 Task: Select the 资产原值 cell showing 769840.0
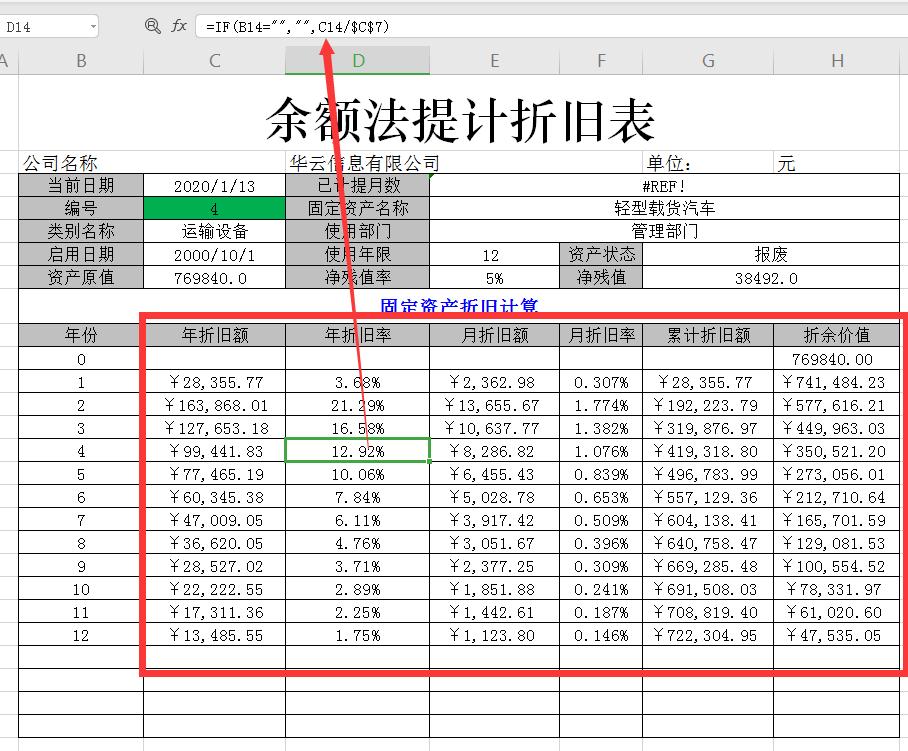(x=213, y=275)
